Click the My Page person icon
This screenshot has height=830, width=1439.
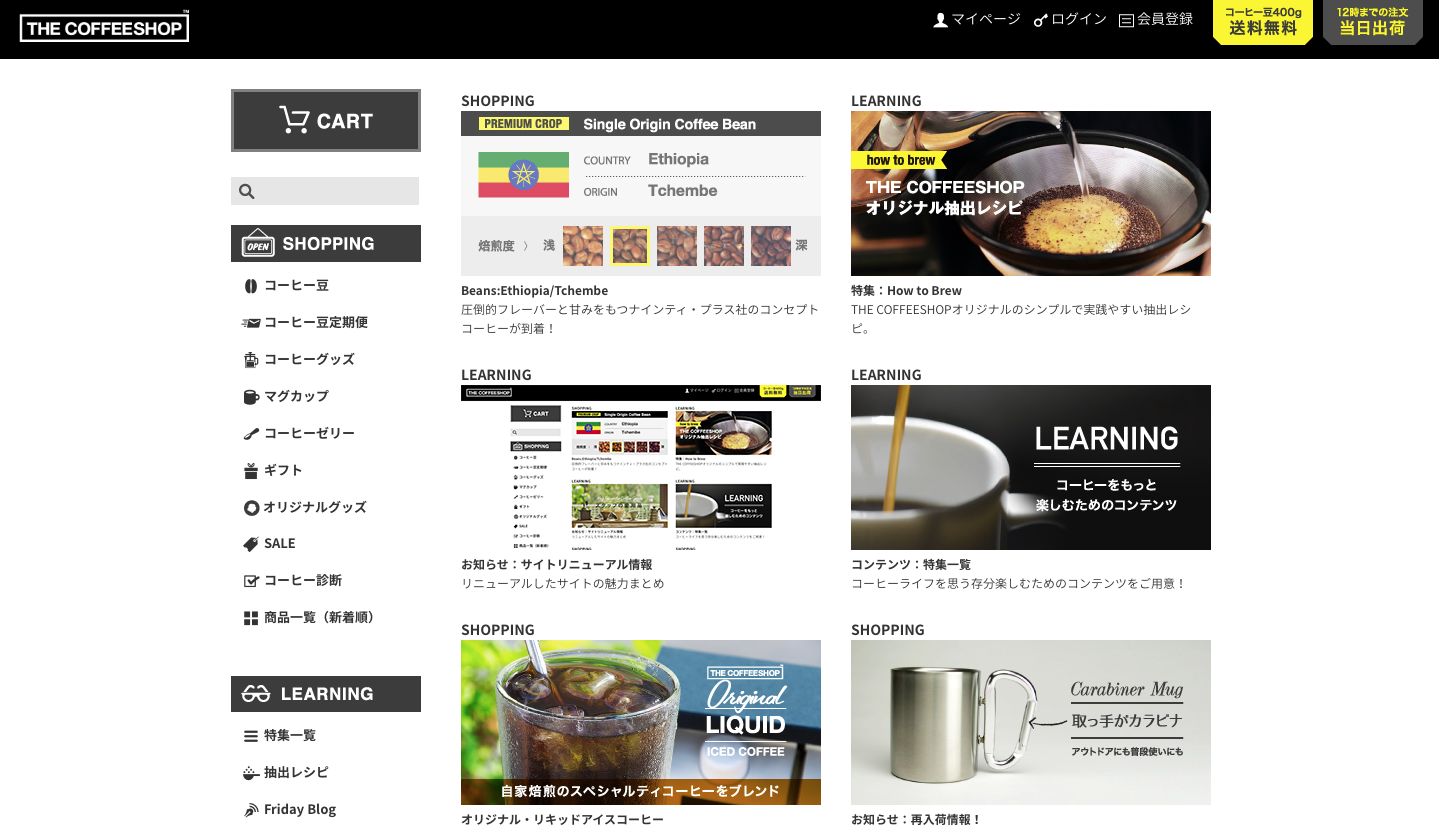click(x=940, y=20)
